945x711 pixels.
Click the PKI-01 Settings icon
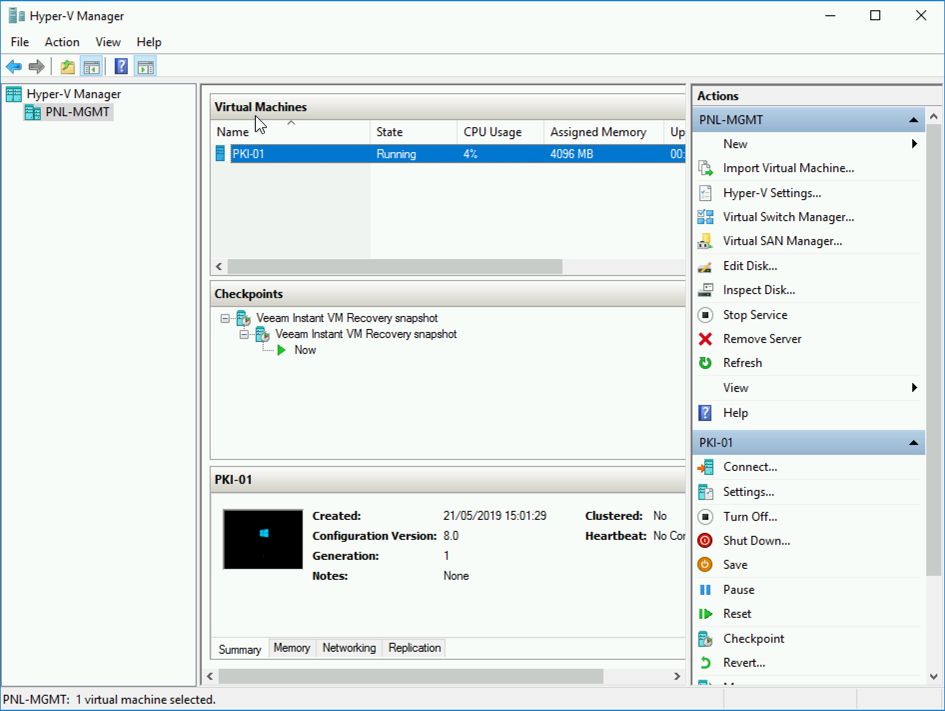(705, 492)
